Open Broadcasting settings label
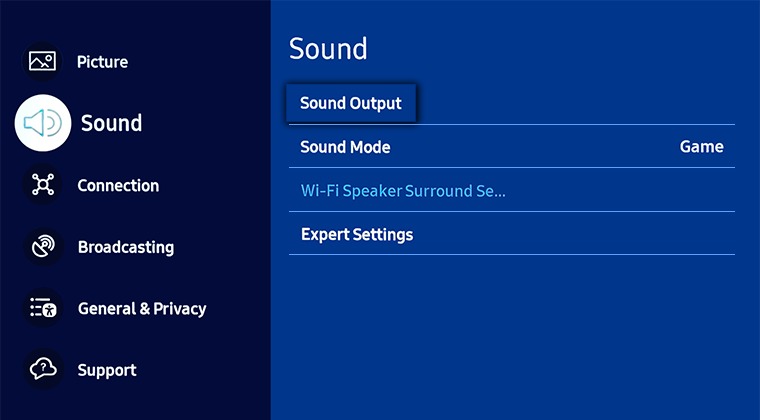The width and height of the screenshot is (760, 420). 126,247
